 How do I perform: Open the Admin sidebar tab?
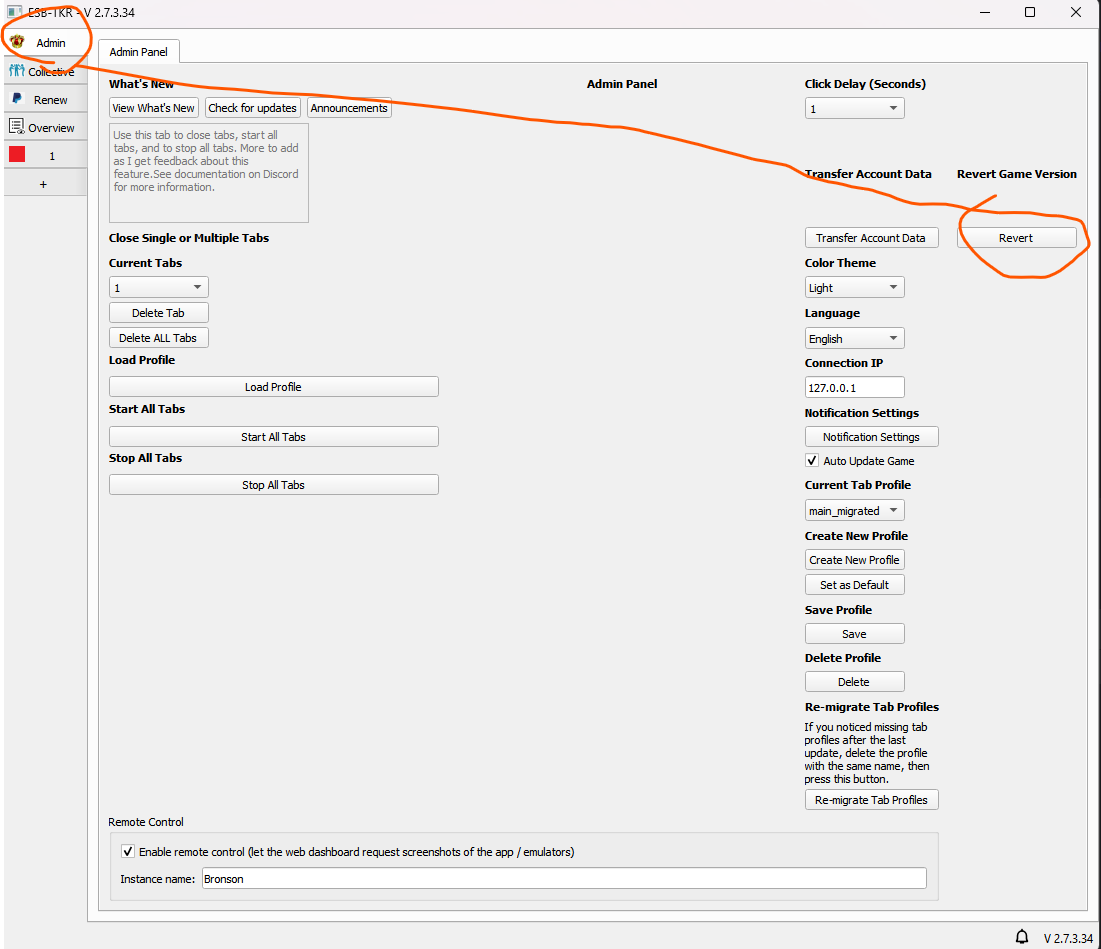pyautogui.click(x=45, y=43)
